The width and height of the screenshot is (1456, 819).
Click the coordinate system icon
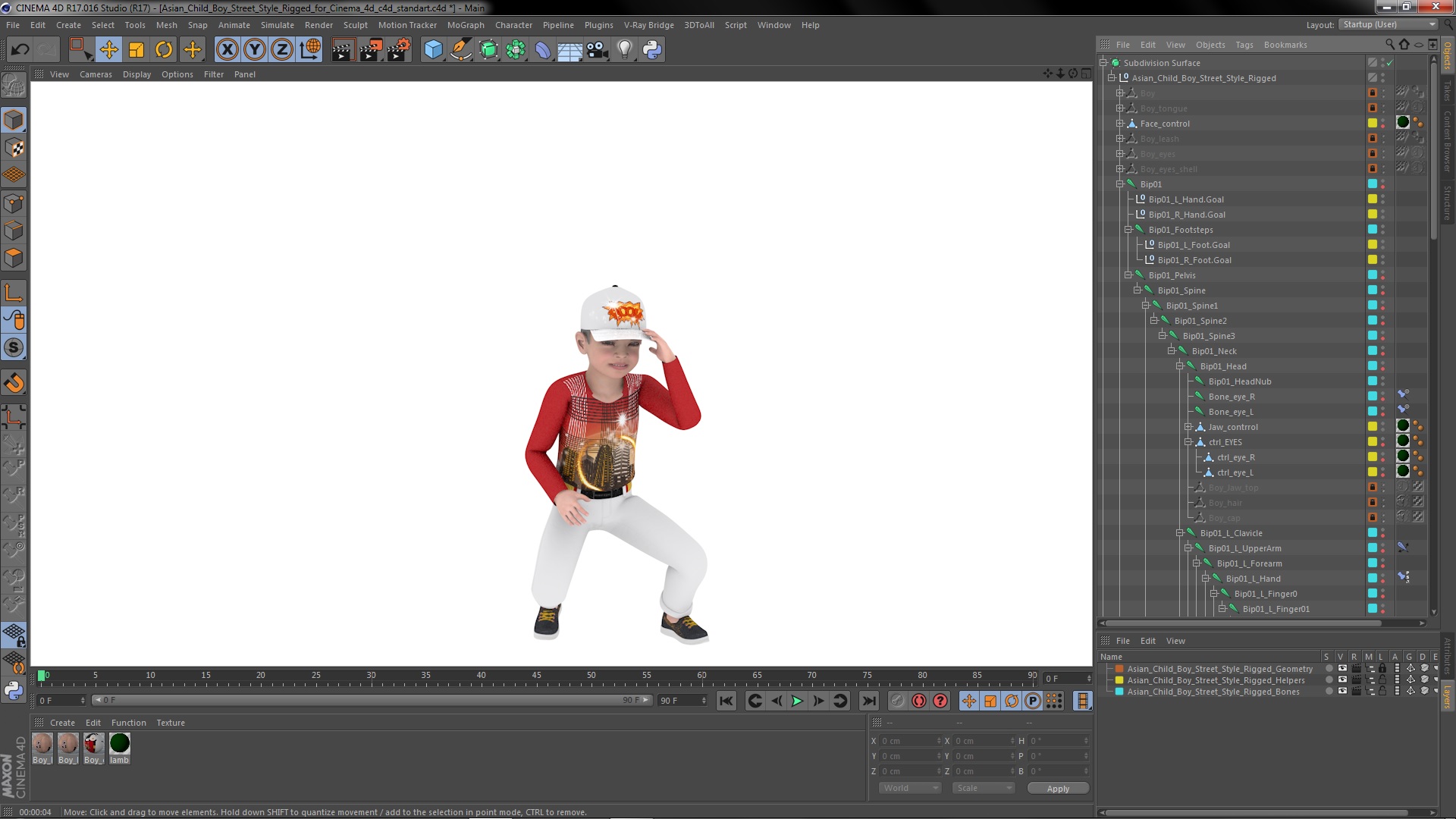[x=310, y=50]
